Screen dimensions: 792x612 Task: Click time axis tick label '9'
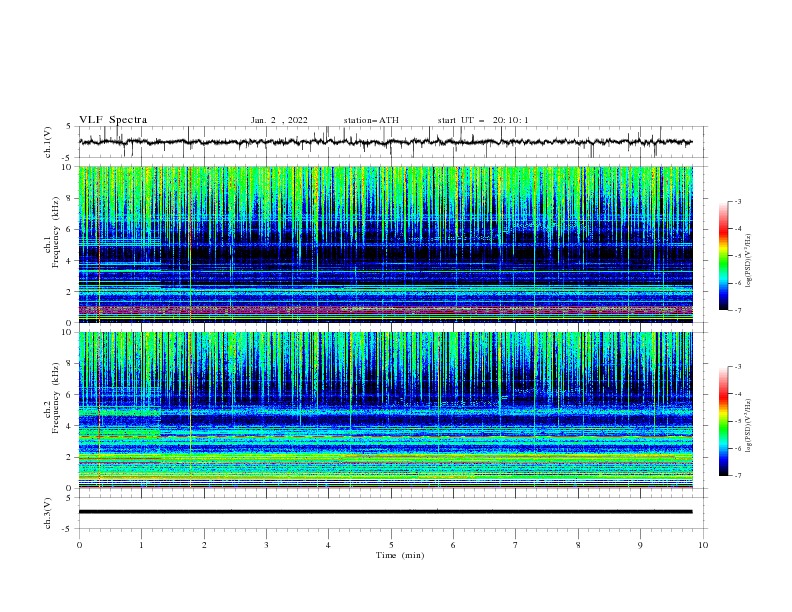click(x=640, y=545)
